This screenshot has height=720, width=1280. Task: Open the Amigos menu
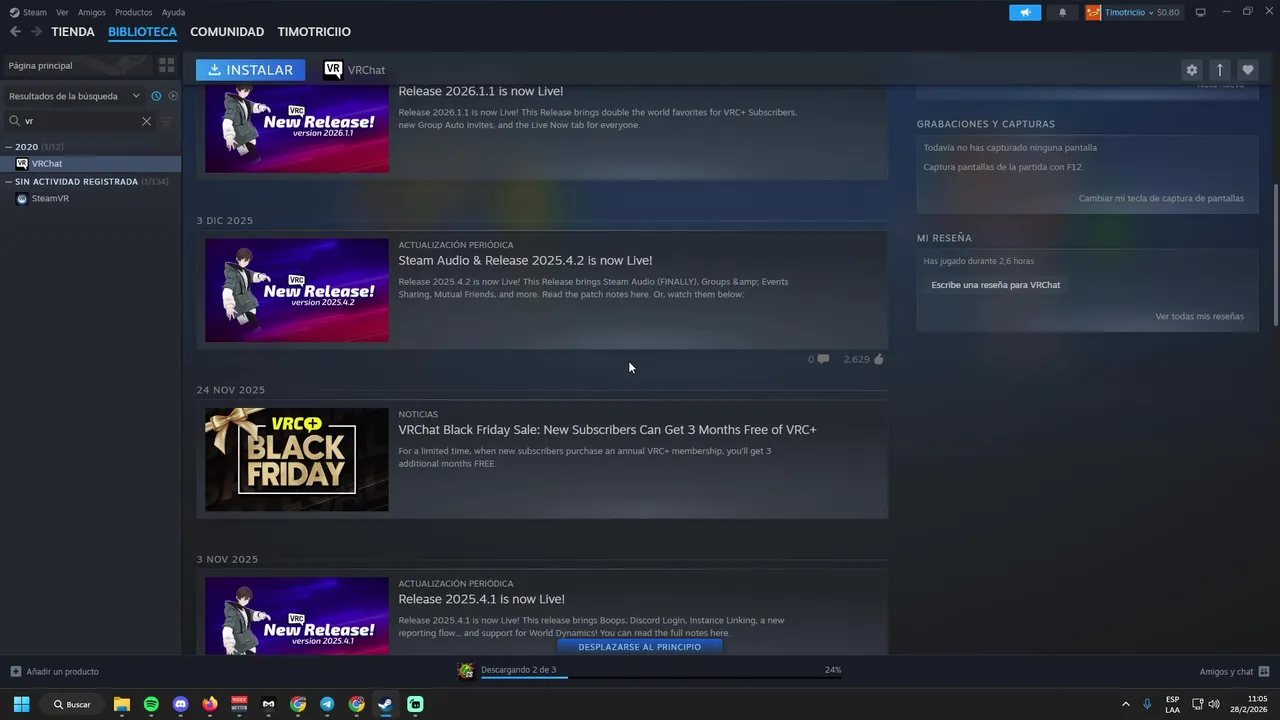click(x=92, y=12)
